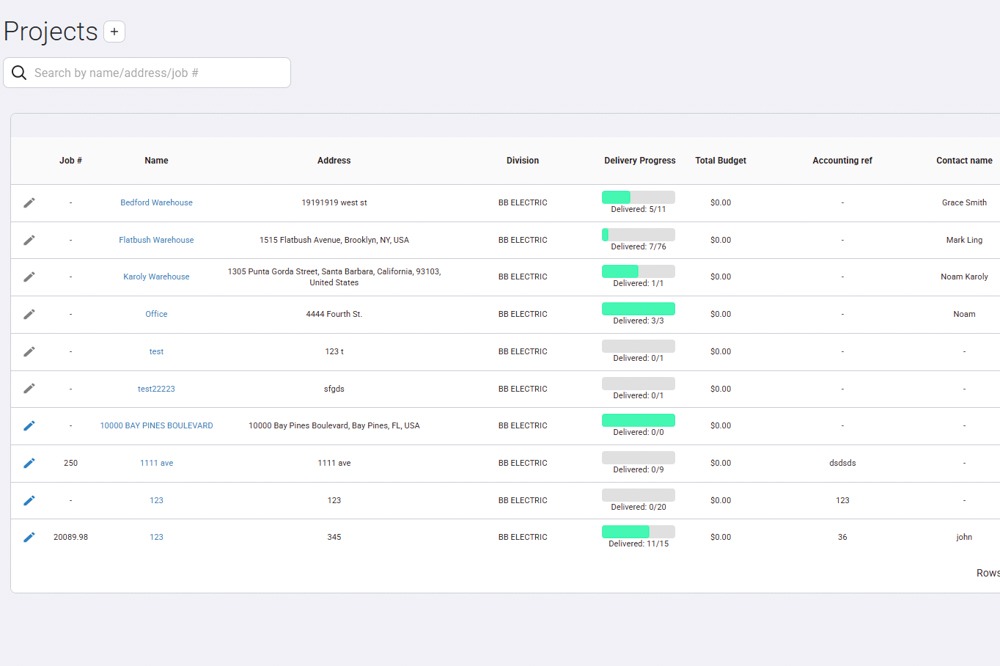Click edit pencil next to Office project
1000x666 pixels.
tap(29, 314)
